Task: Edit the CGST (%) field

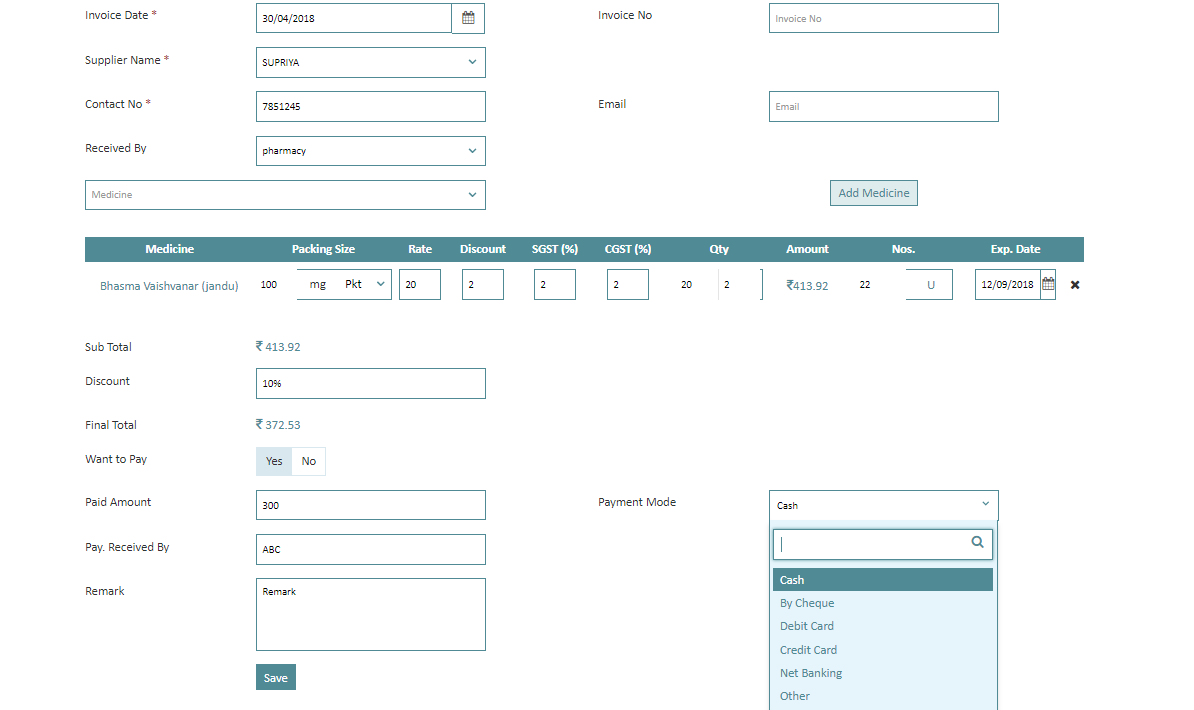Action: pyautogui.click(x=627, y=284)
